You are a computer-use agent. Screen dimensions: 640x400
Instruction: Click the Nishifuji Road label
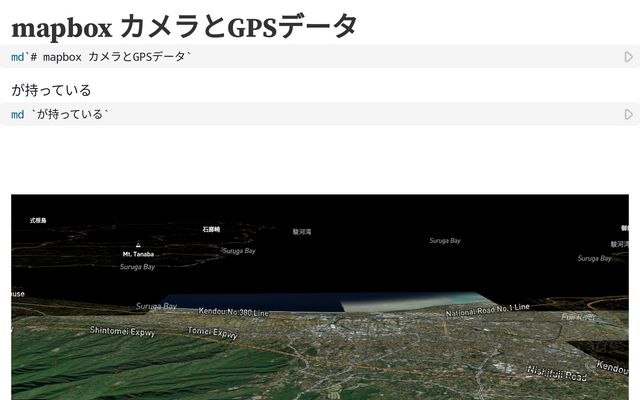pos(557,373)
